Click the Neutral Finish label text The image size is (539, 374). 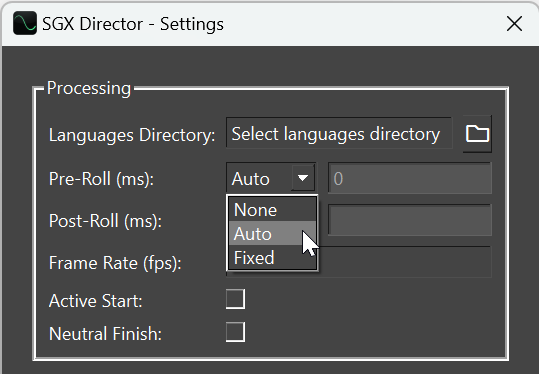pyautogui.click(x=105, y=334)
